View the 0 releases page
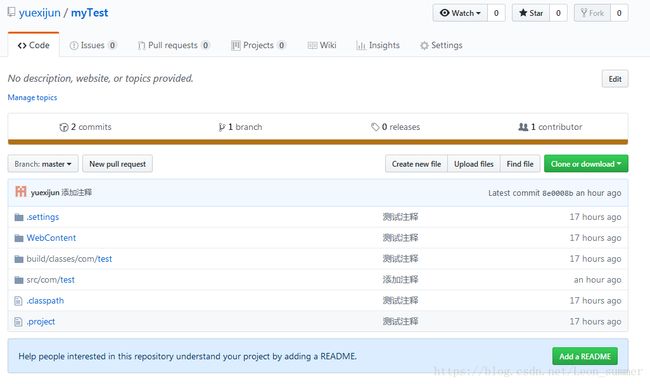Image resolution: width=650 pixels, height=384 pixels. (x=395, y=127)
